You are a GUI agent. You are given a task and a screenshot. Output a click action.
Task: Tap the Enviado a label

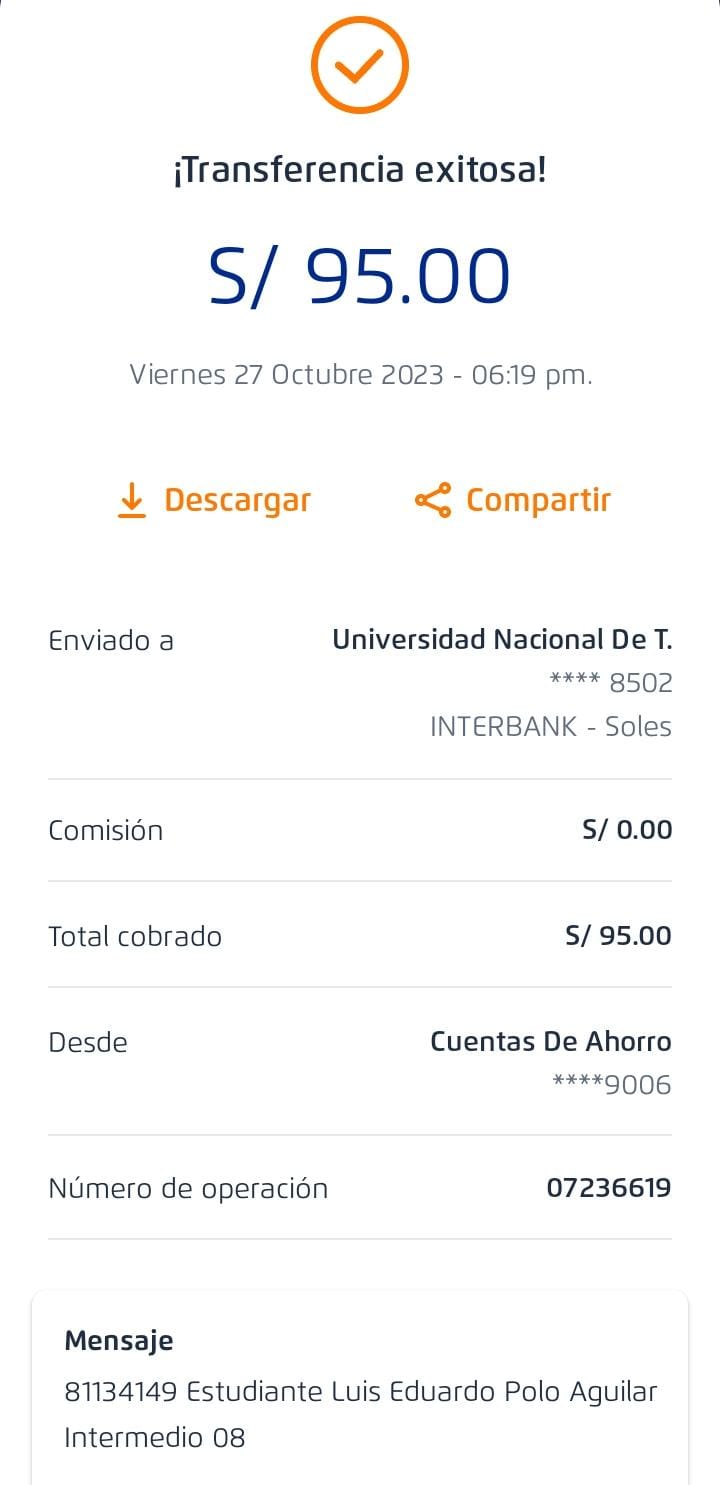(x=111, y=640)
